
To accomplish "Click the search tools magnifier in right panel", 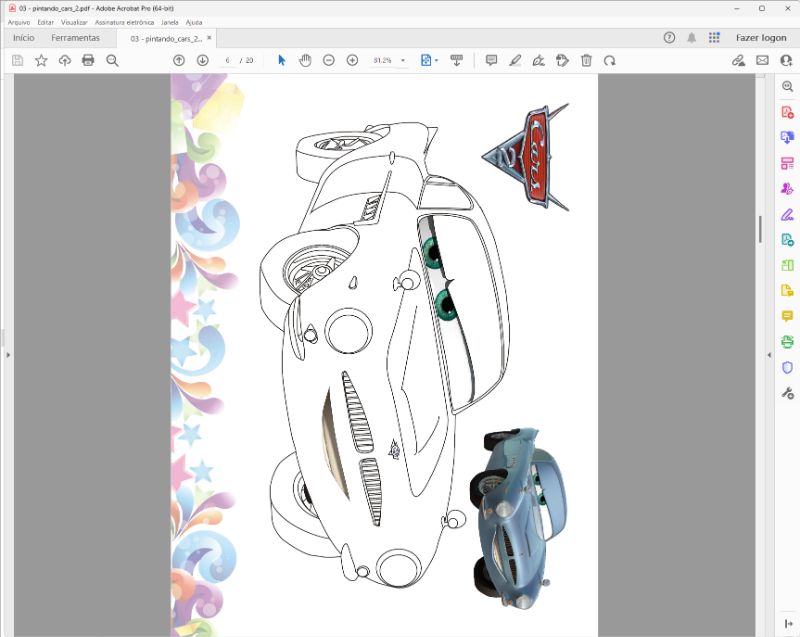I will coord(787,86).
